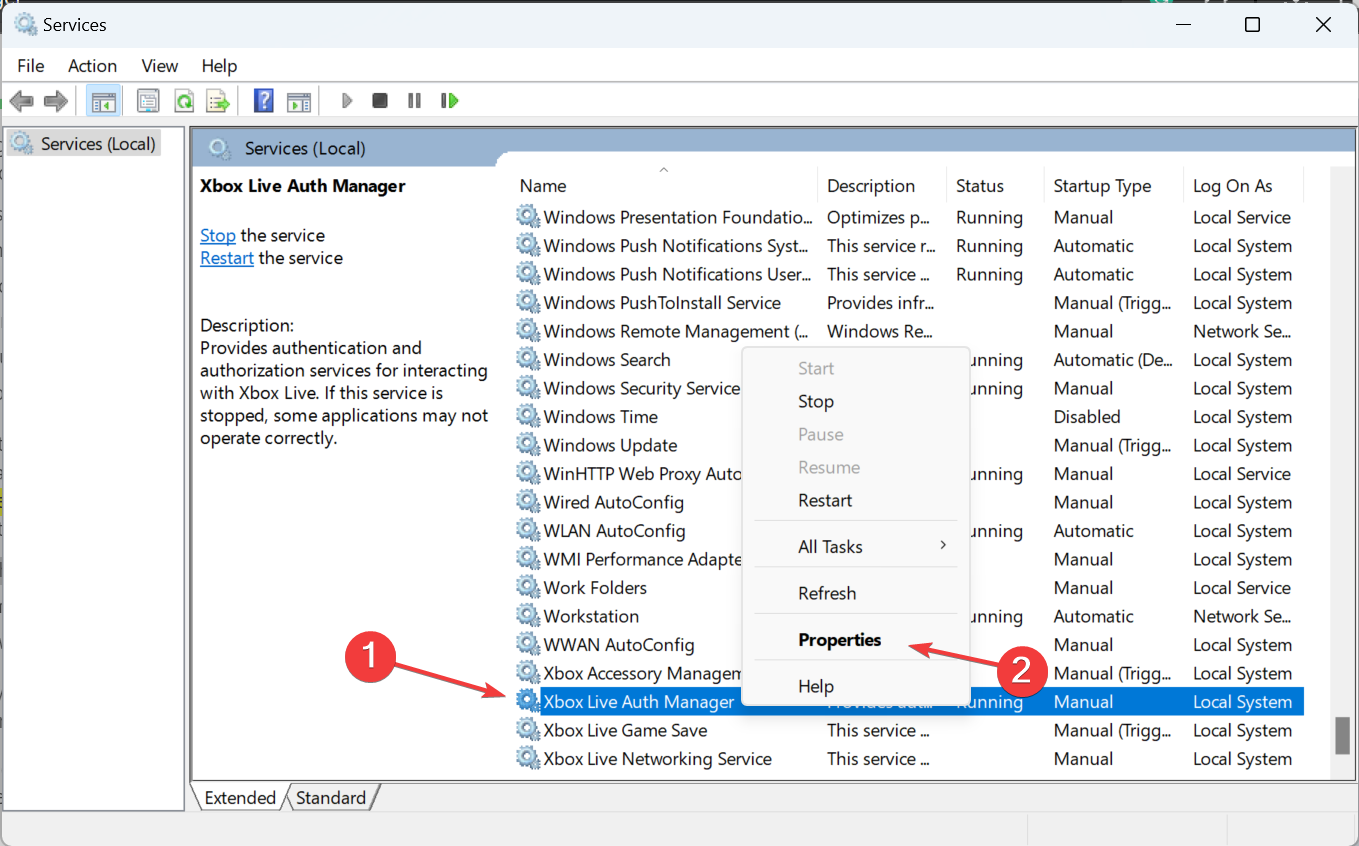Screen dimensions: 1359x846
Task: Open the File menu
Action: 31,66
